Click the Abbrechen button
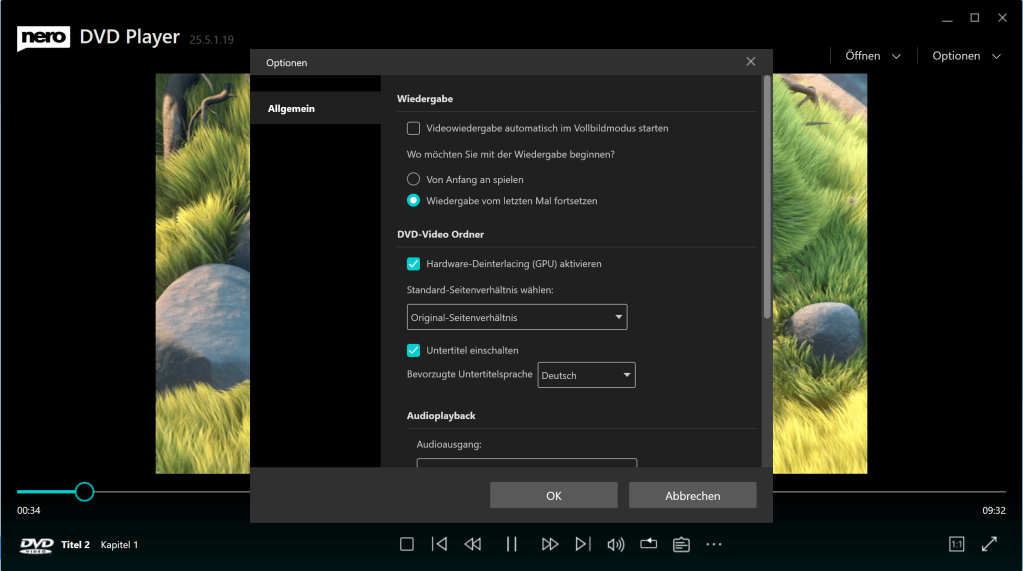Screen dimensions: 1023x571 692,495
